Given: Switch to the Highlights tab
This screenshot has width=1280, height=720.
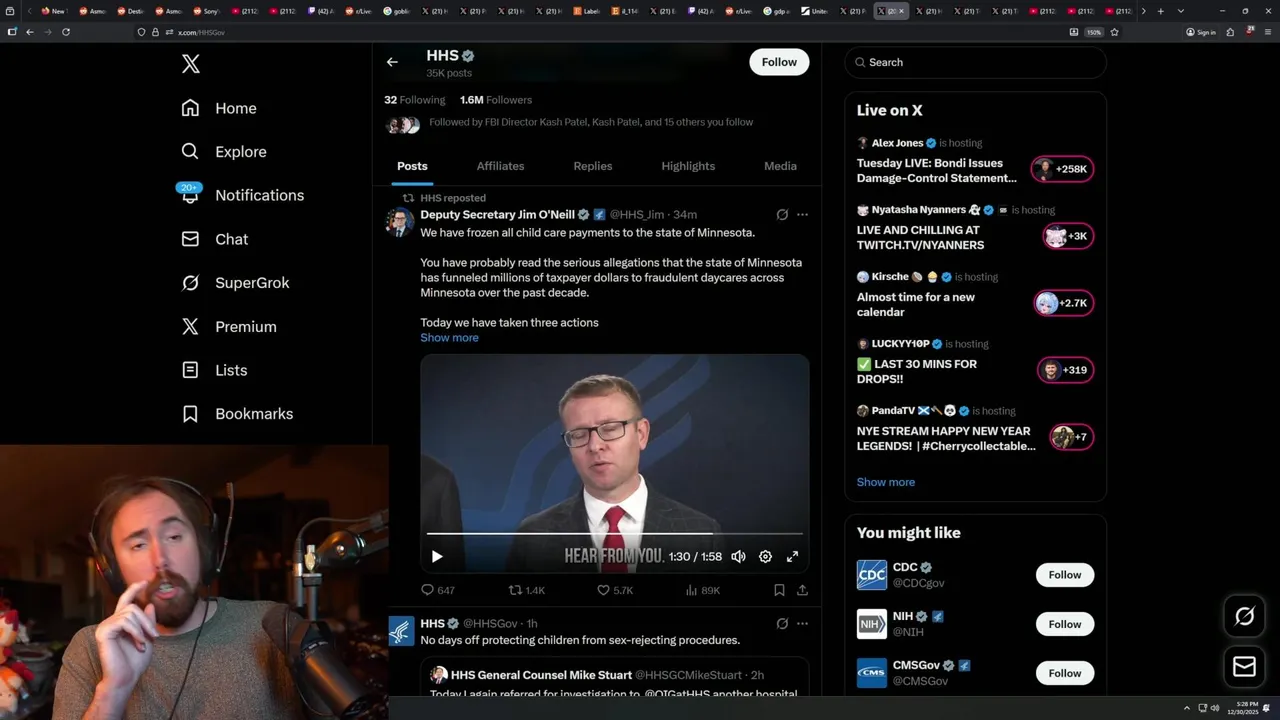Looking at the screenshot, I should (688, 166).
